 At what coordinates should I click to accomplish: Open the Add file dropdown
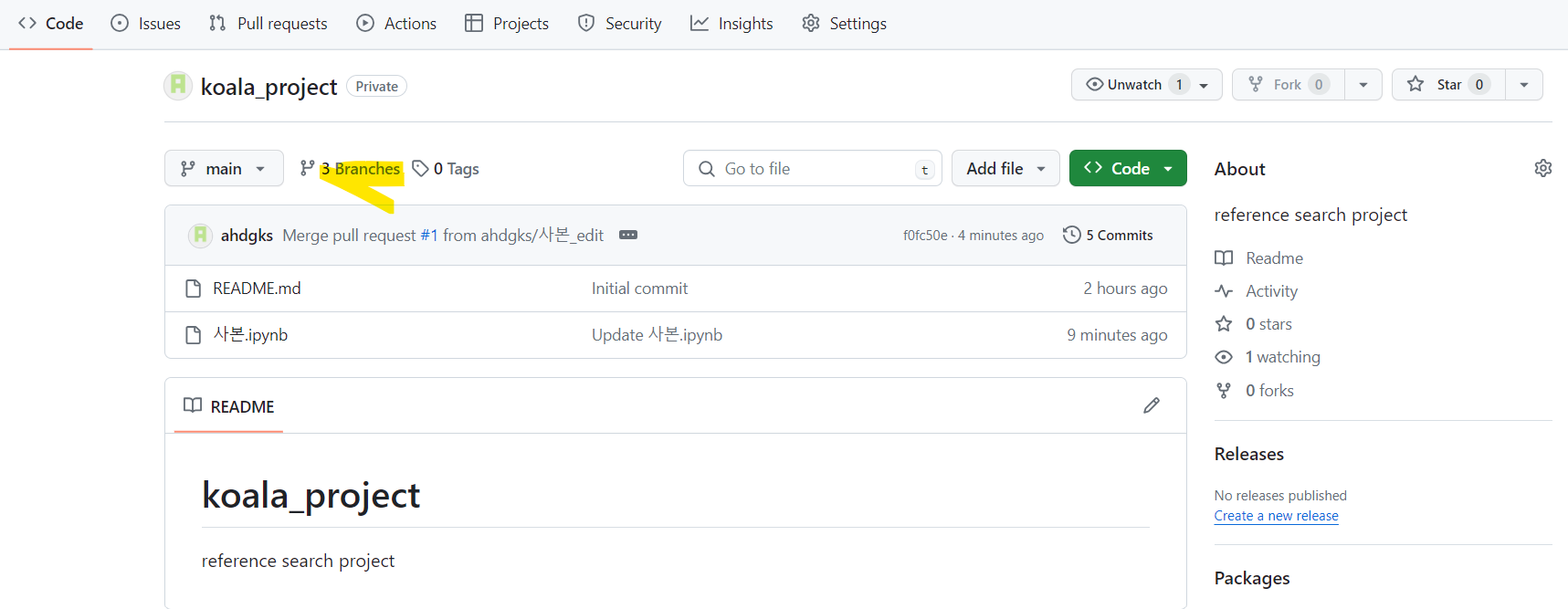1005,169
